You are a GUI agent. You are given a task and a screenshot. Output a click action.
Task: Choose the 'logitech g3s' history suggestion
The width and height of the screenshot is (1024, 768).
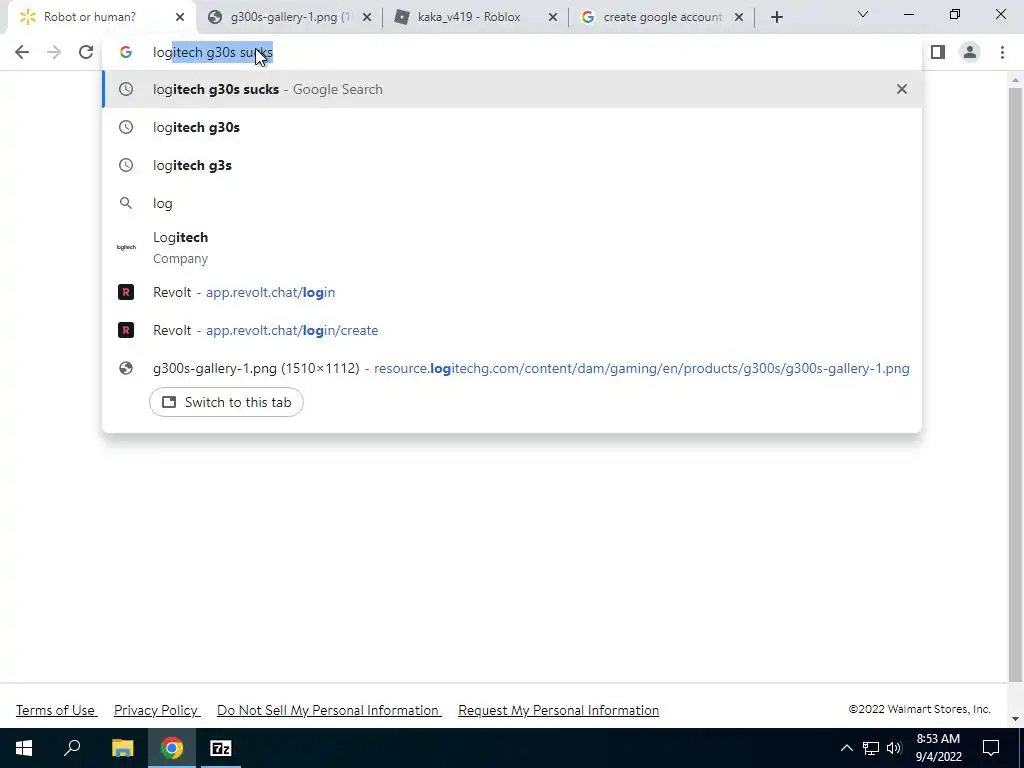(x=512, y=165)
